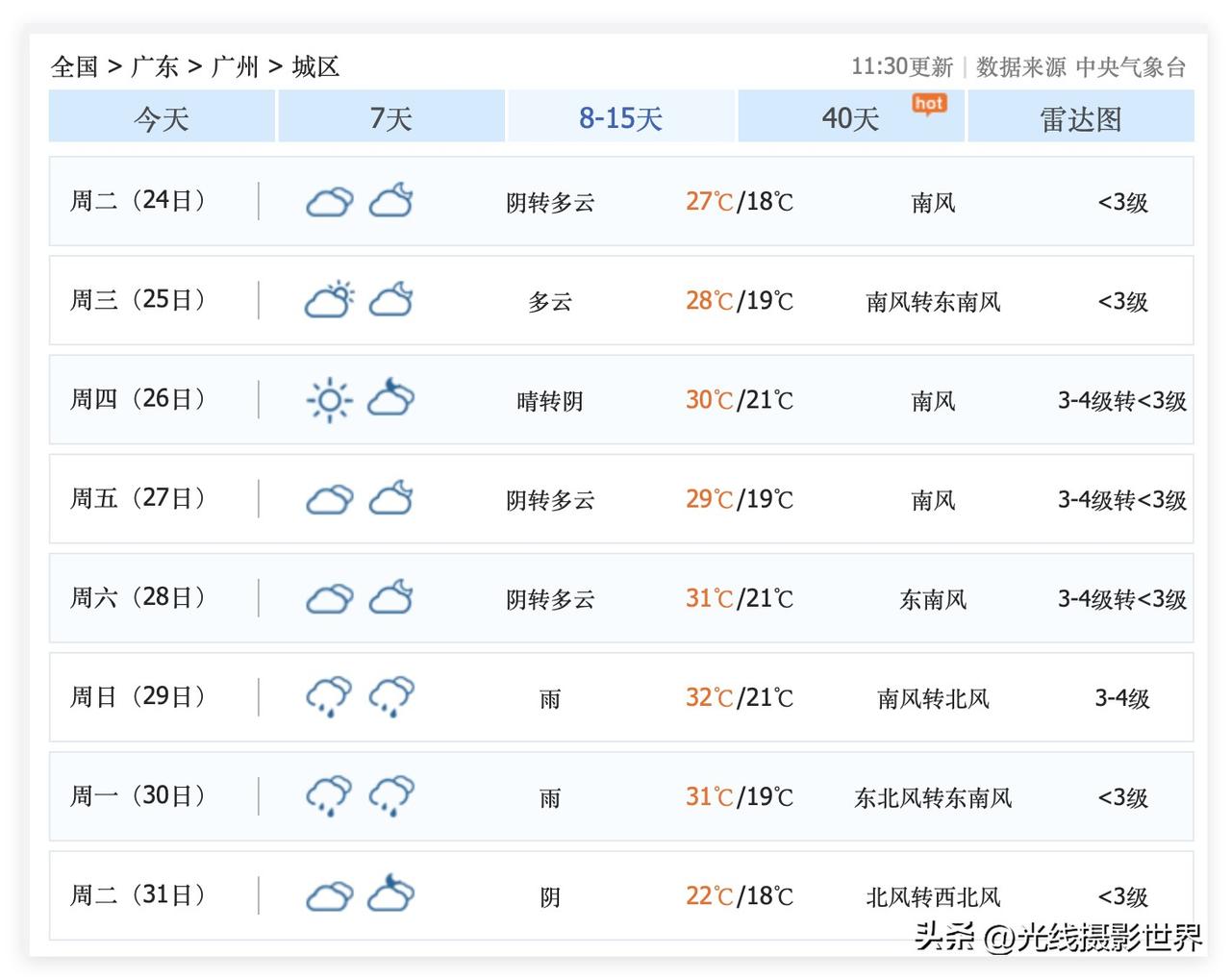Click the daytime cloudy icon for 周五（27日）
This screenshot has width=1231, height=980.
[329, 500]
